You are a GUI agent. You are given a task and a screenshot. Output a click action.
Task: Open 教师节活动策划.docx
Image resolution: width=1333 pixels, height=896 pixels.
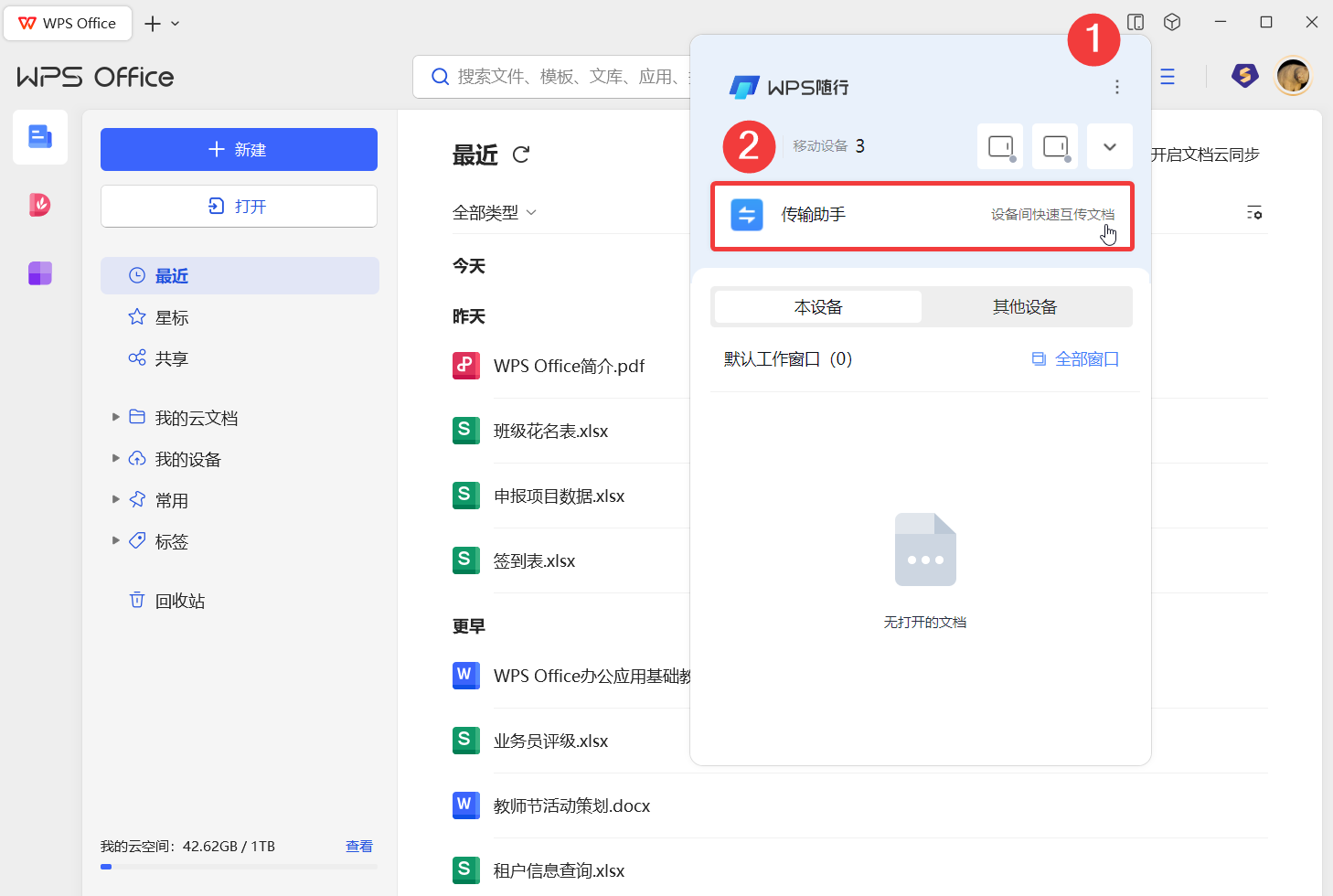pyautogui.click(x=571, y=805)
